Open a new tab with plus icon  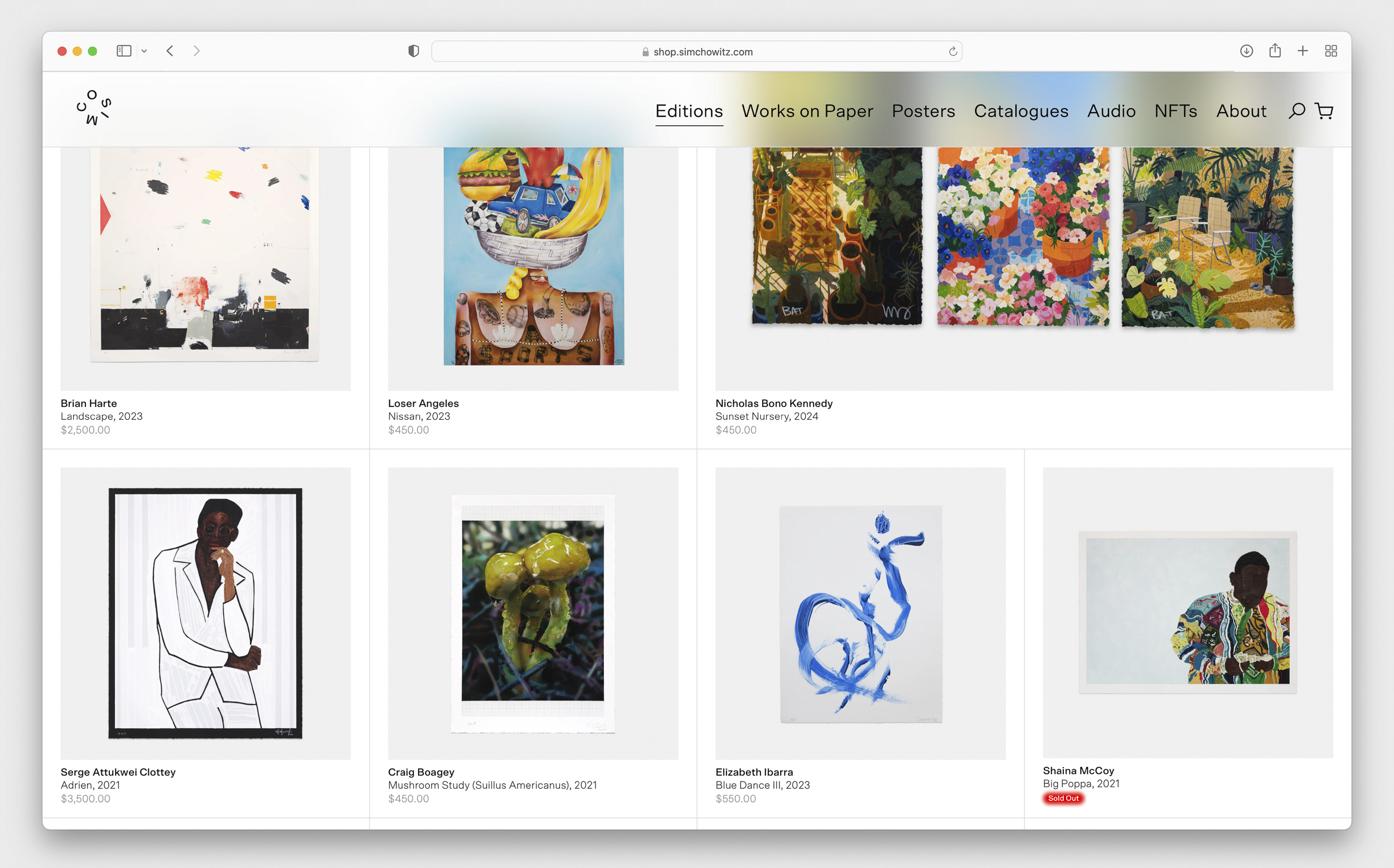[1303, 51]
